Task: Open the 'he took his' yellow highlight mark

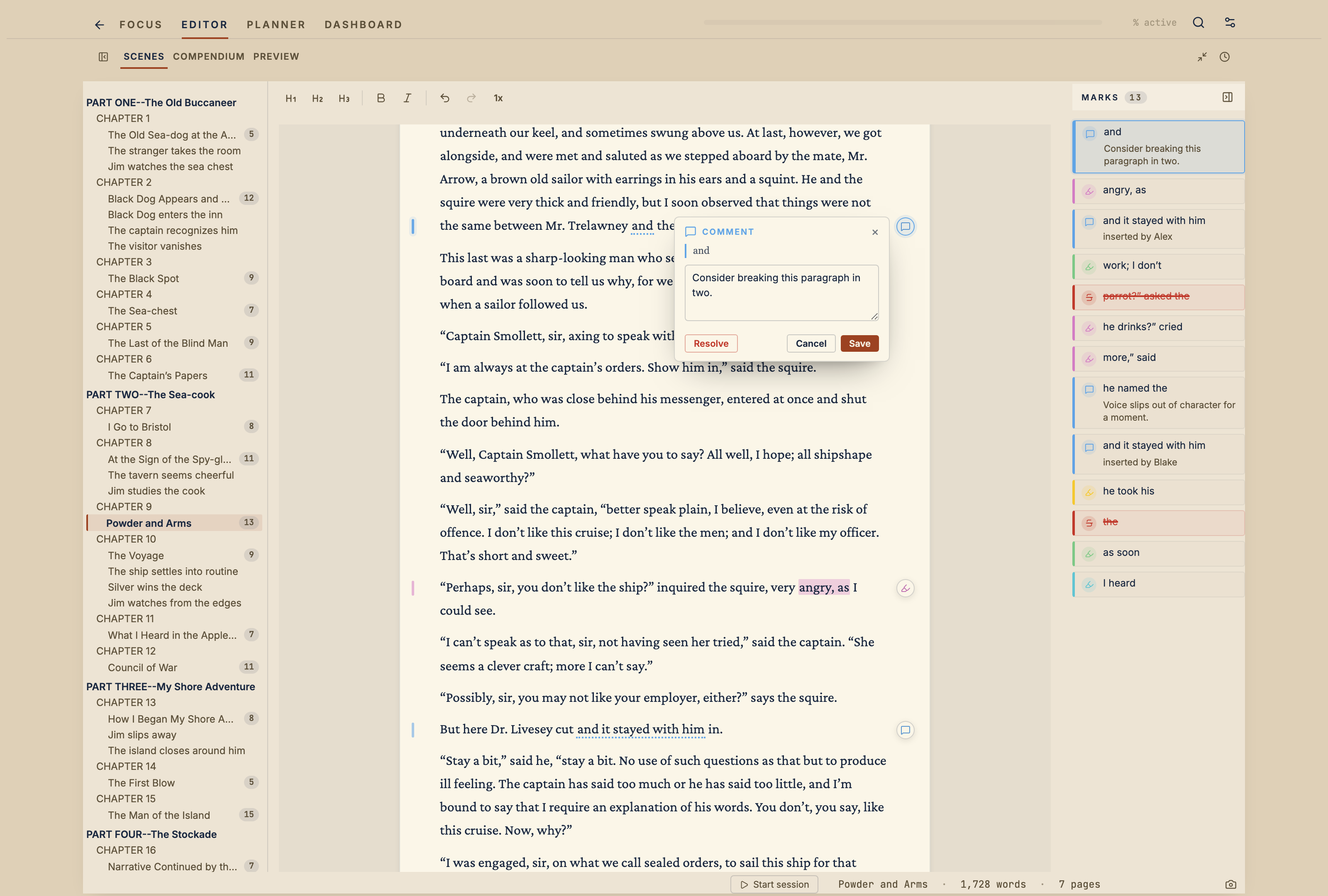Action: (1158, 492)
